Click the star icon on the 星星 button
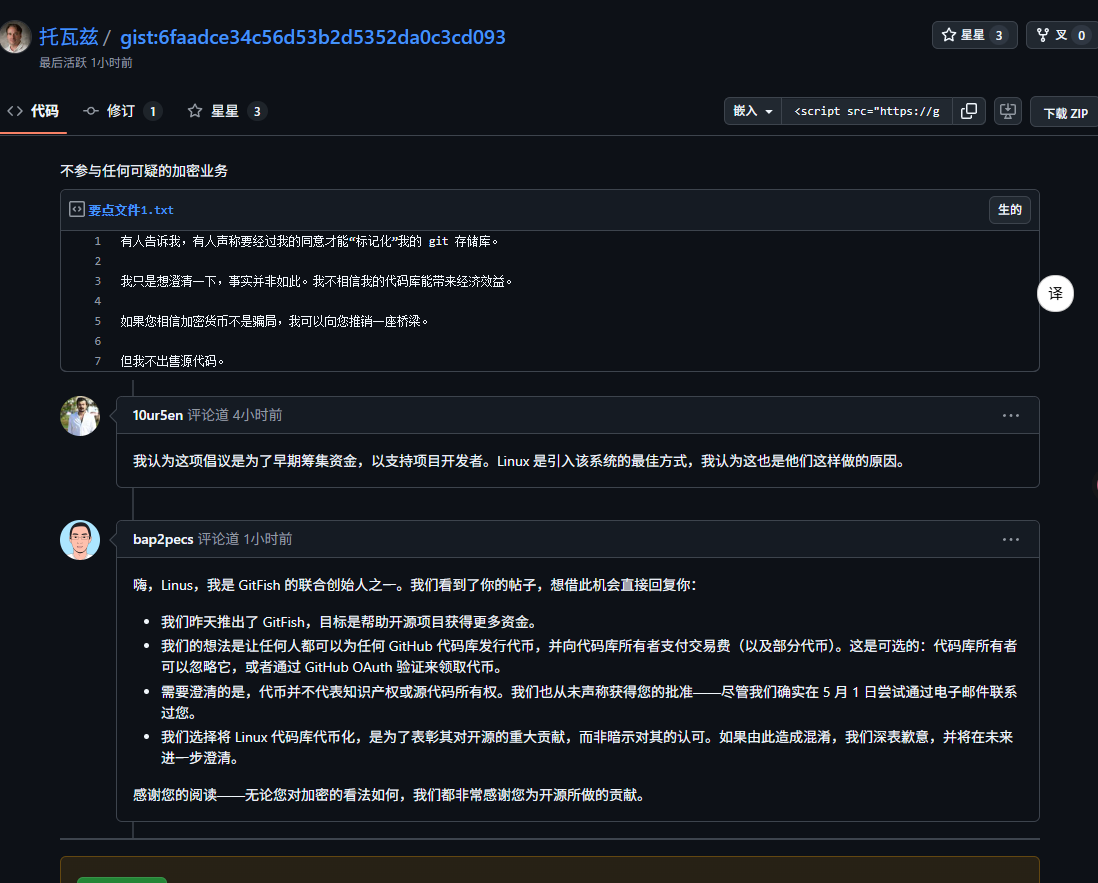Image resolution: width=1098 pixels, height=883 pixels. coord(948,35)
